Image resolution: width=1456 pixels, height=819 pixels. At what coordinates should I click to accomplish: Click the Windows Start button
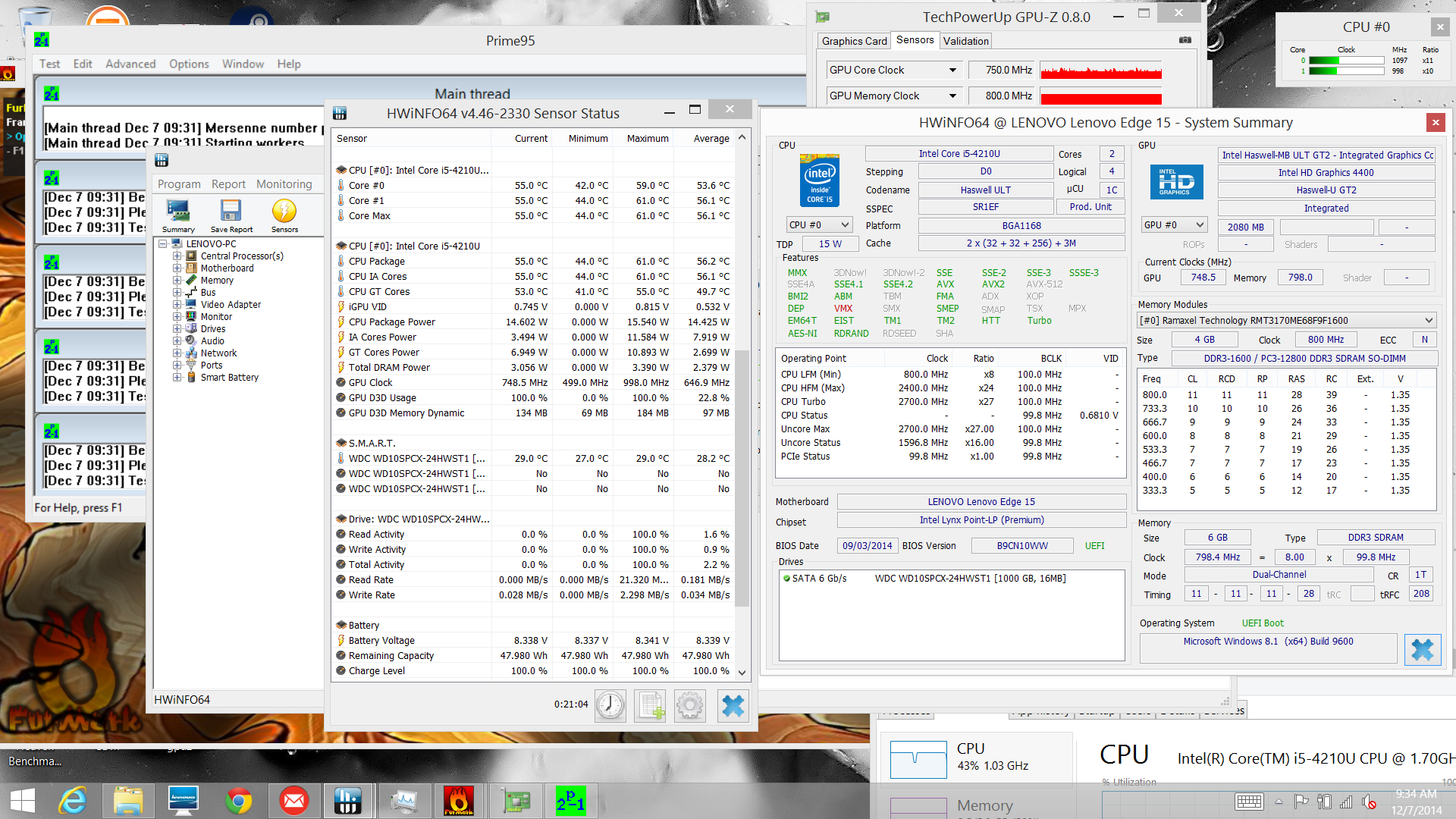[22, 802]
